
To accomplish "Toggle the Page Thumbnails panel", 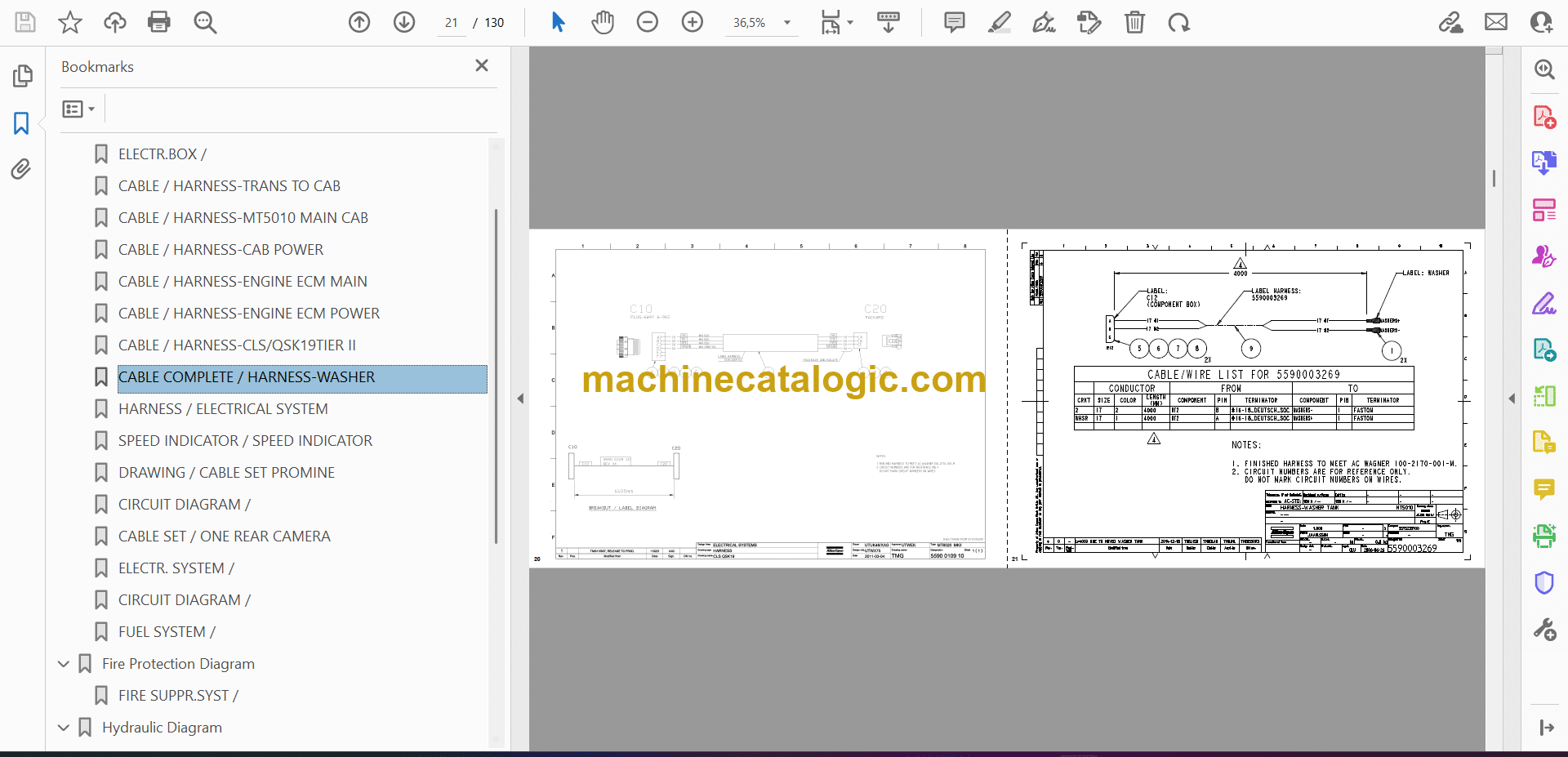I will tap(22, 76).
